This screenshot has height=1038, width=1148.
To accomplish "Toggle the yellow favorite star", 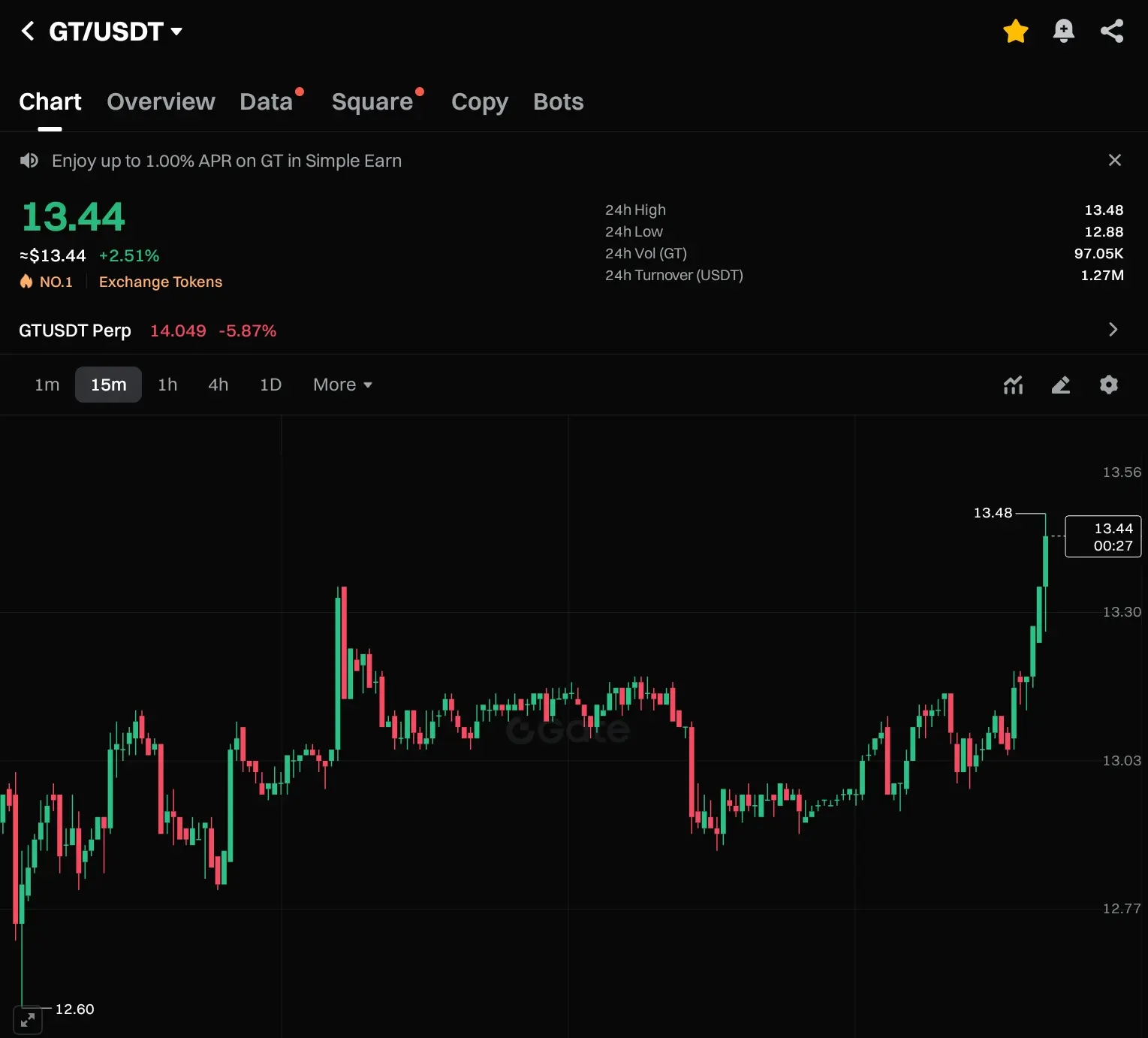I will pyautogui.click(x=1015, y=32).
